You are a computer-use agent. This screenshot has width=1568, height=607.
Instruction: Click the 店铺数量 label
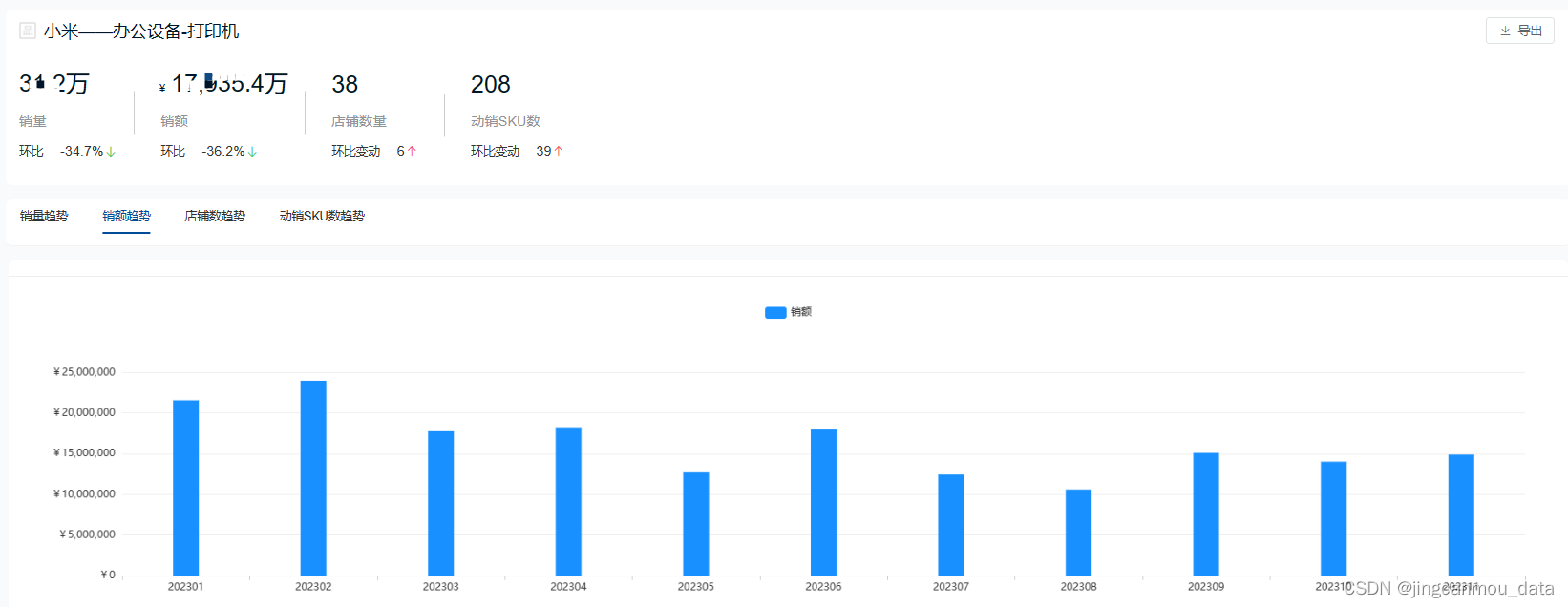(359, 121)
